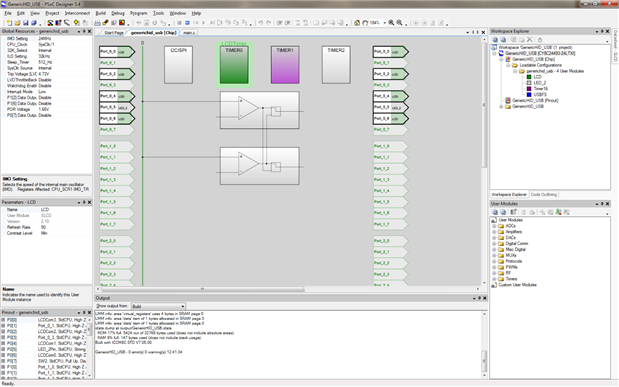
Task: Click the Save toolbar icon
Action: pyautogui.click(x=26, y=23)
